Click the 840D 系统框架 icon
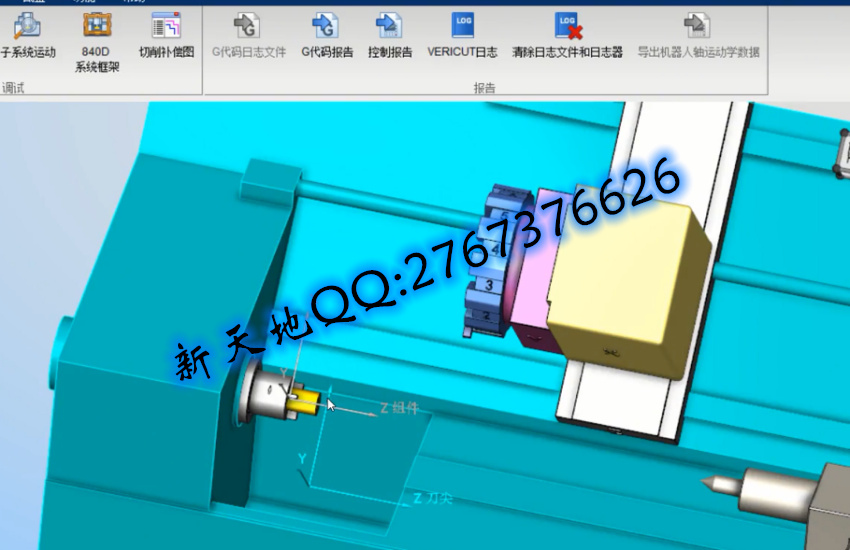This screenshot has height=550, width=850. tap(97, 36)
